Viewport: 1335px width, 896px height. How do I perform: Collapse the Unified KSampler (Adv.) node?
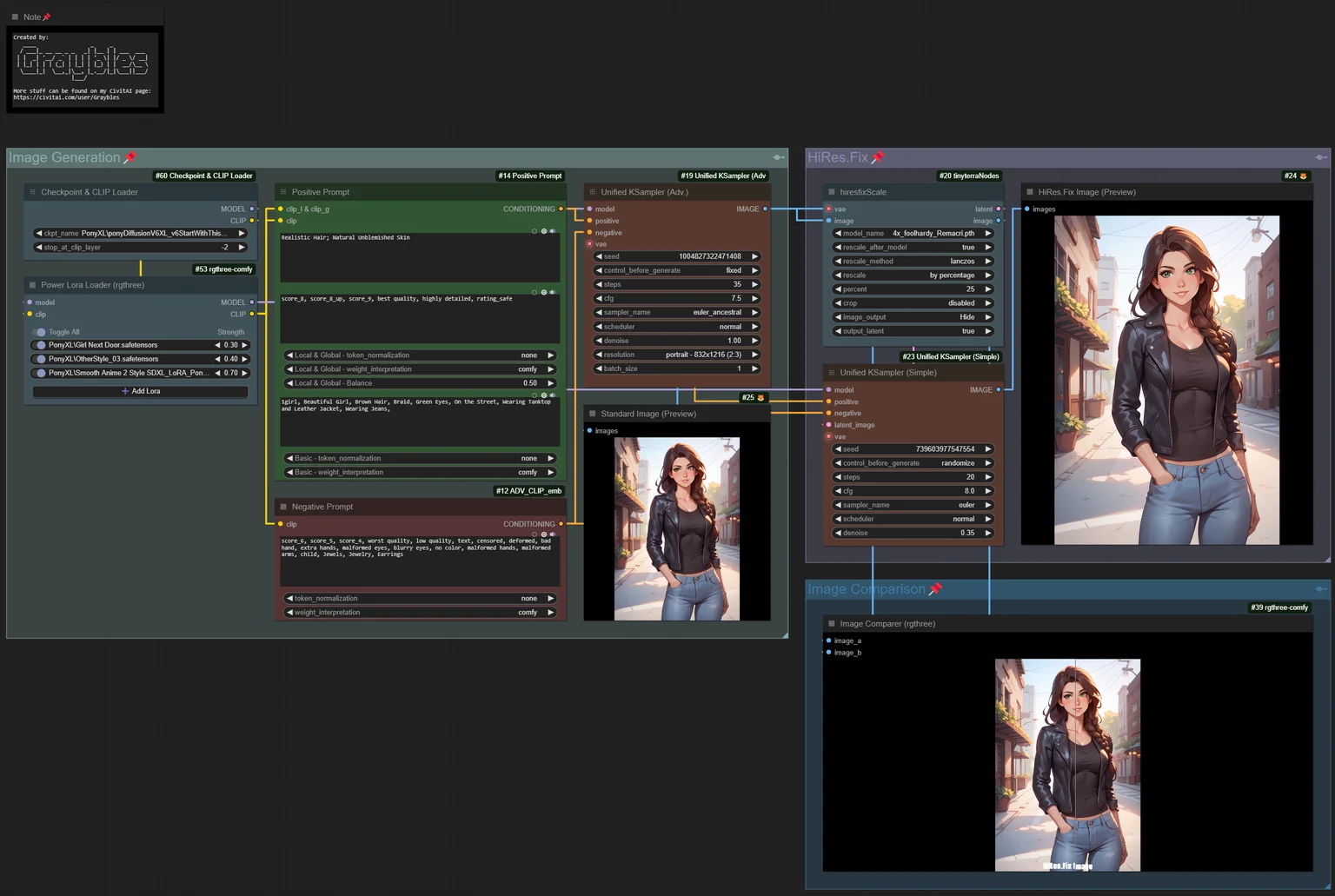(x=593, y=192)
